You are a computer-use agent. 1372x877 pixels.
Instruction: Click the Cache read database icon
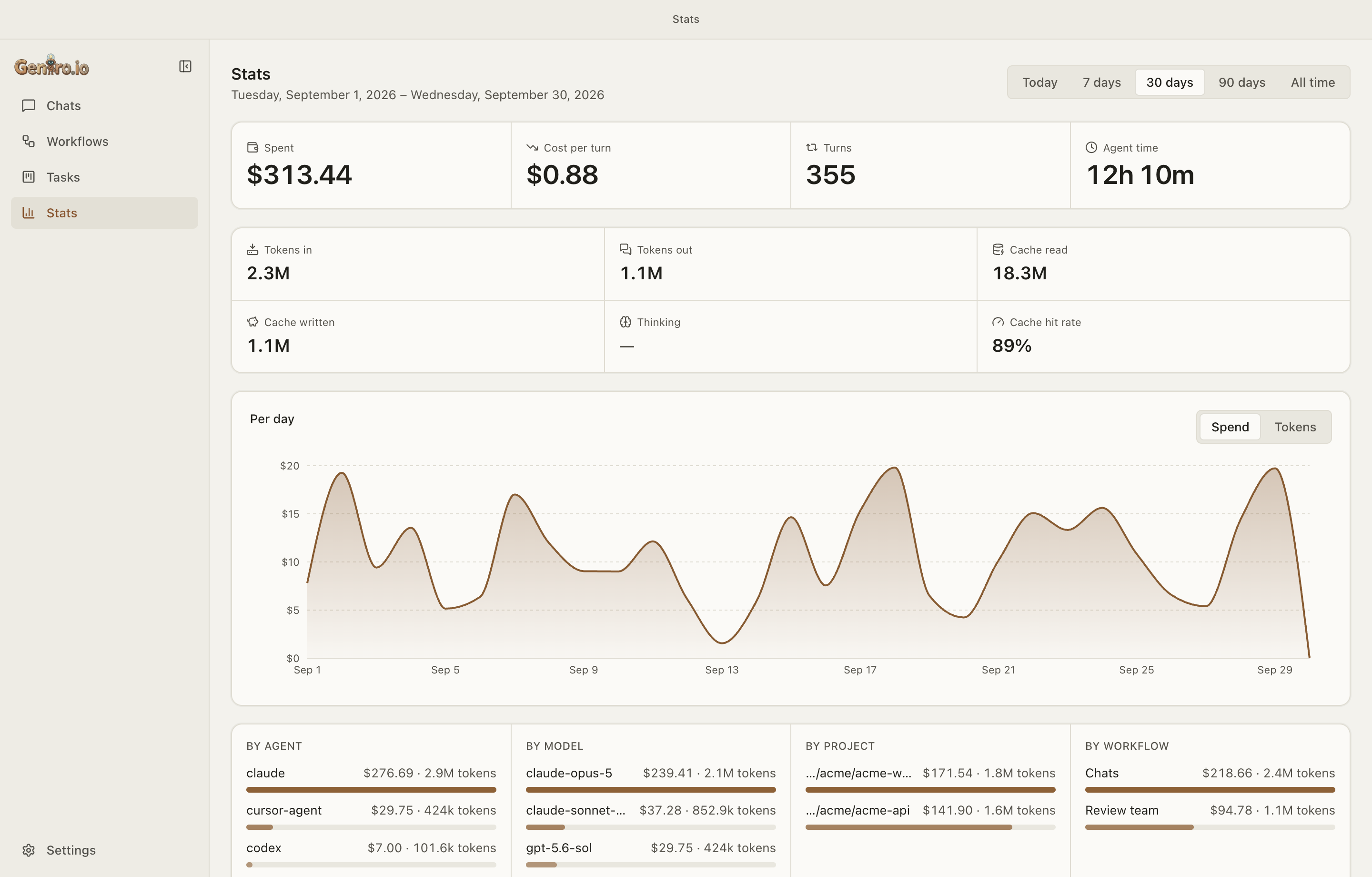coord(998,250)
